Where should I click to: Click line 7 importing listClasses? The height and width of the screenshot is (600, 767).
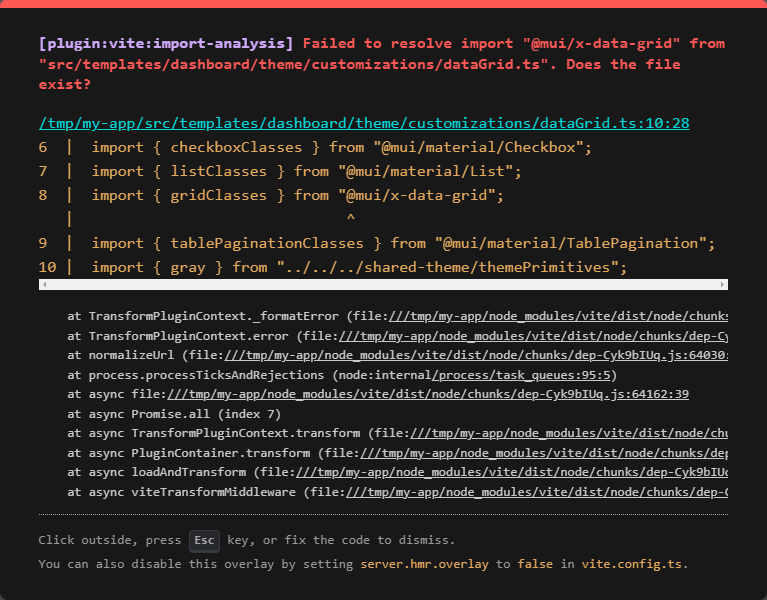click(280, 172)
